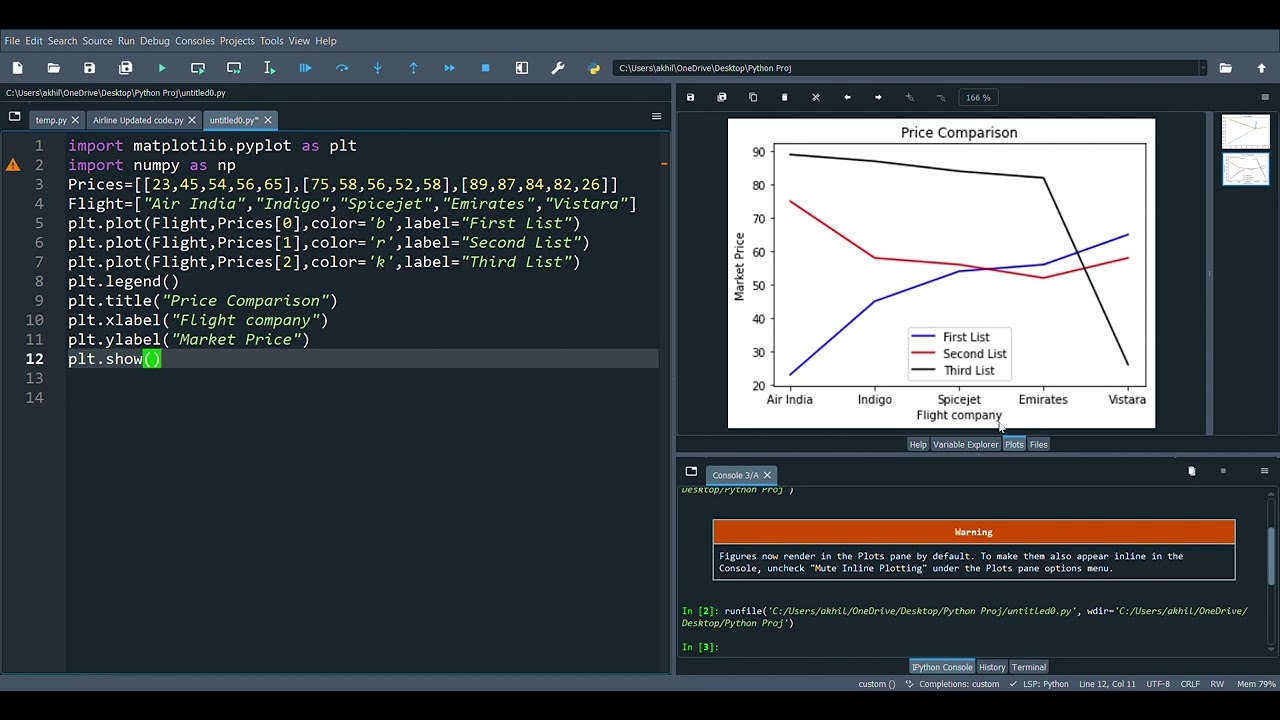Delete the current plot
The image size is (1280, 720).
point(785,97)
